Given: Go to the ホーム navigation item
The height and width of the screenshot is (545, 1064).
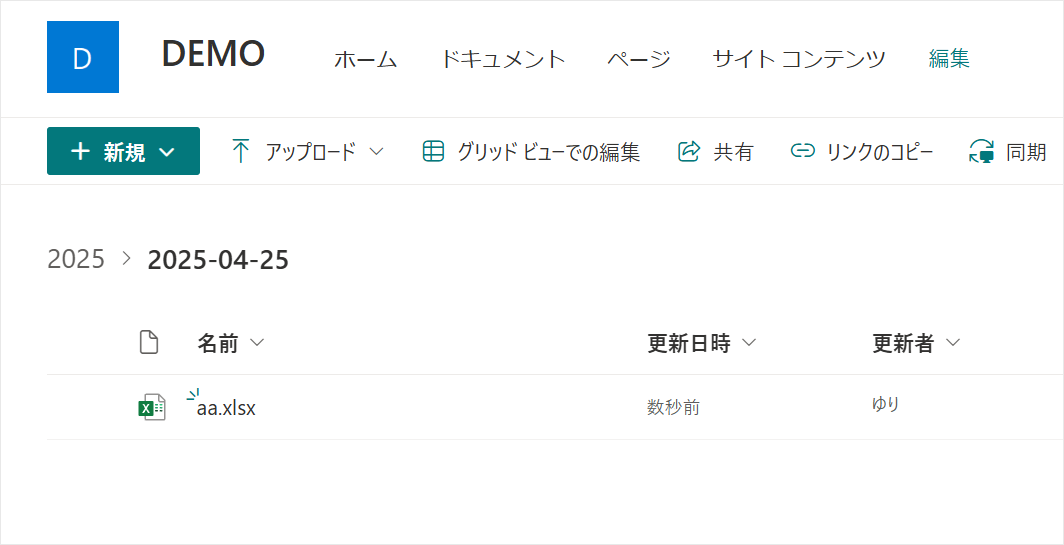Looking at the screenshot, I should click(x=365, y=59).
